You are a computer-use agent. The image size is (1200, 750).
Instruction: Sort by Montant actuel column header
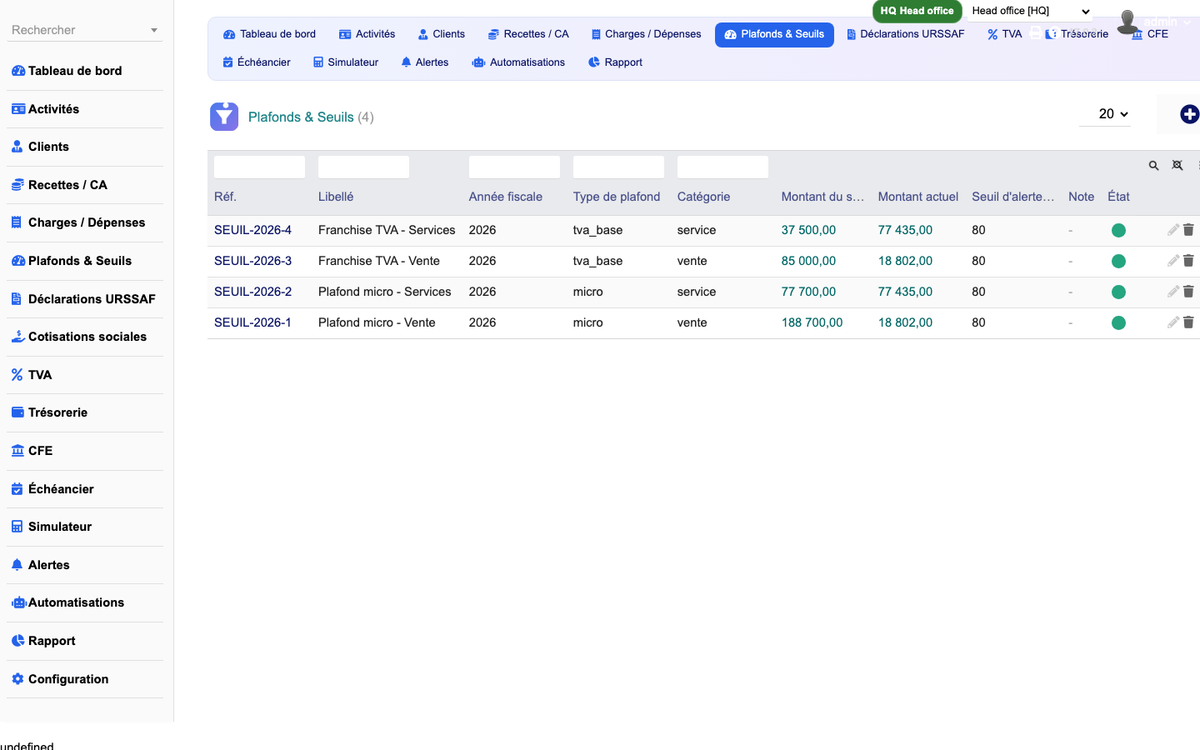coord(918,197)
